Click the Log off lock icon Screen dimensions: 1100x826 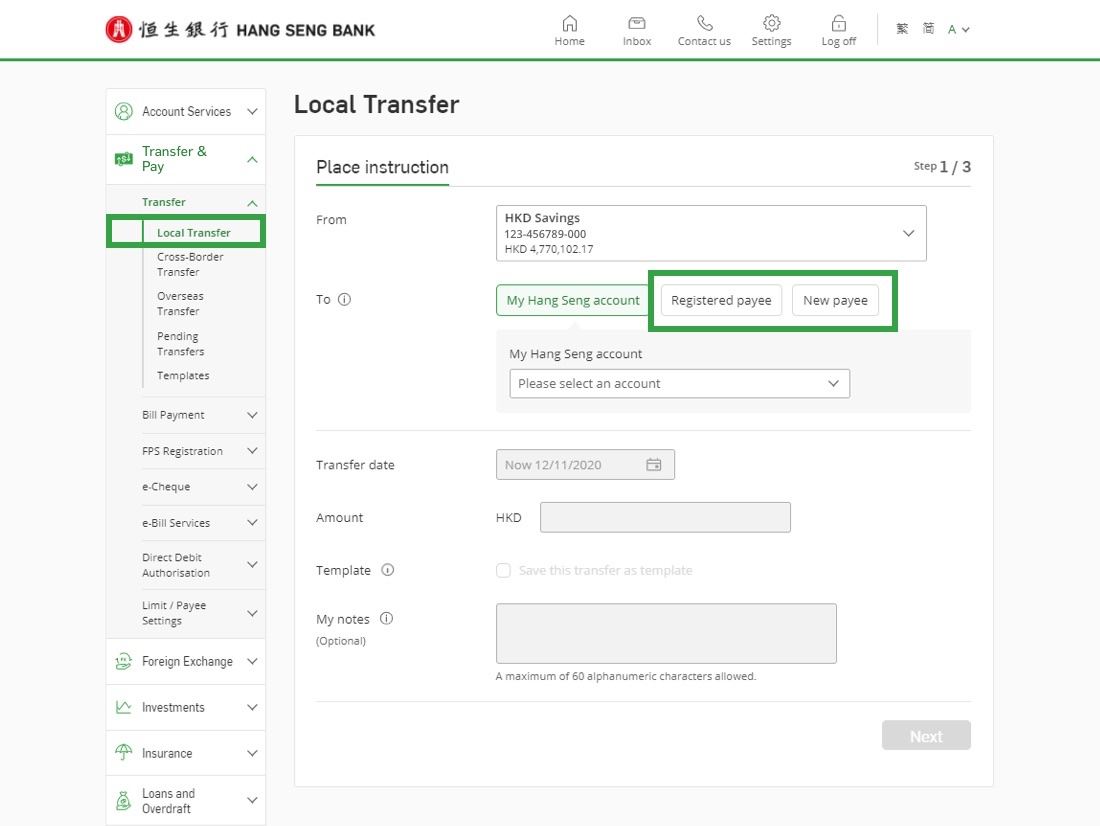coord(838,23)
